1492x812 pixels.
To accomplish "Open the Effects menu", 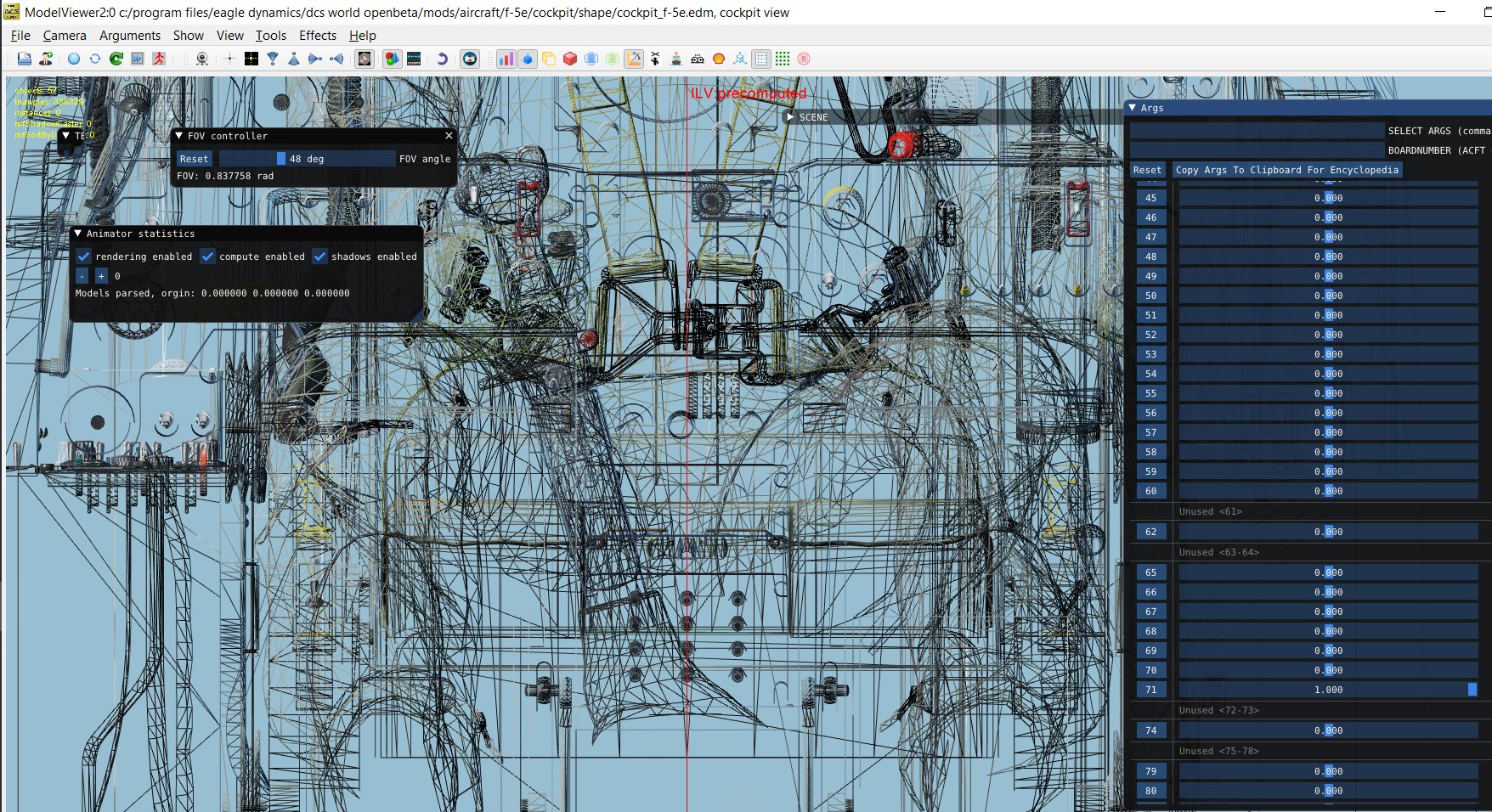I will 318,36.
